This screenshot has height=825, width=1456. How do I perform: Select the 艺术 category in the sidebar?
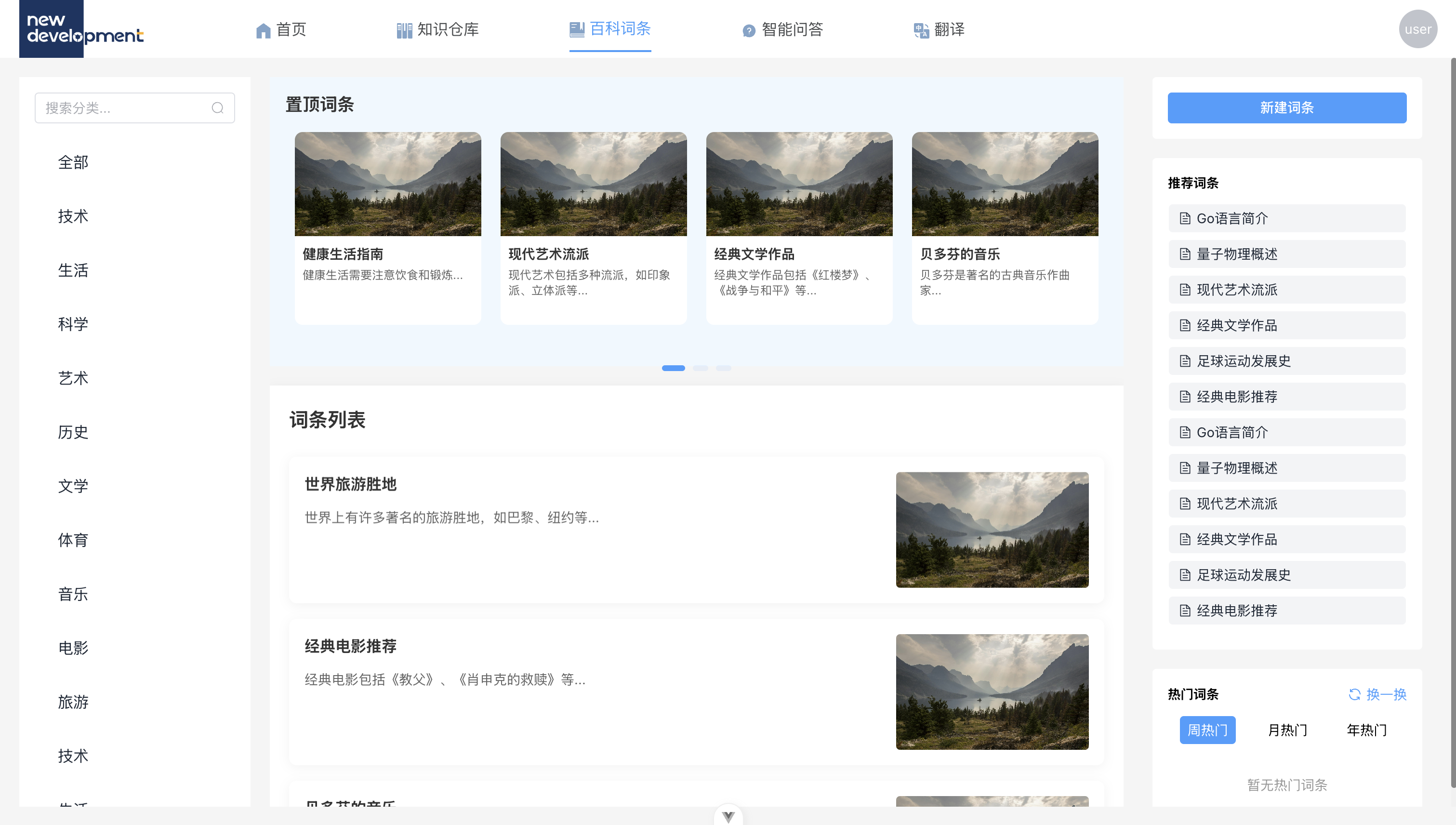(x=73, y=378)
